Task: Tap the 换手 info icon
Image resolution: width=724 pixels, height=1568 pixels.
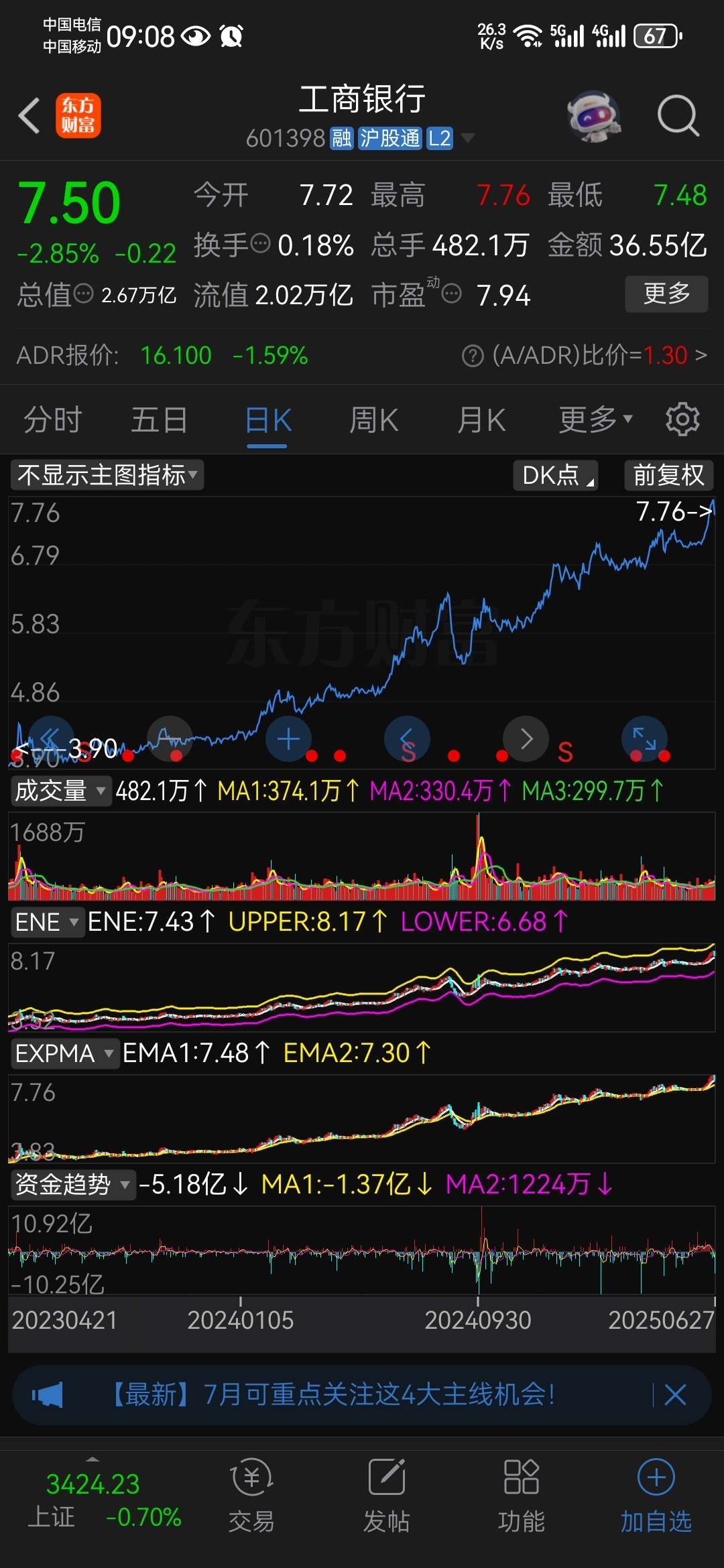Action: 260,243
